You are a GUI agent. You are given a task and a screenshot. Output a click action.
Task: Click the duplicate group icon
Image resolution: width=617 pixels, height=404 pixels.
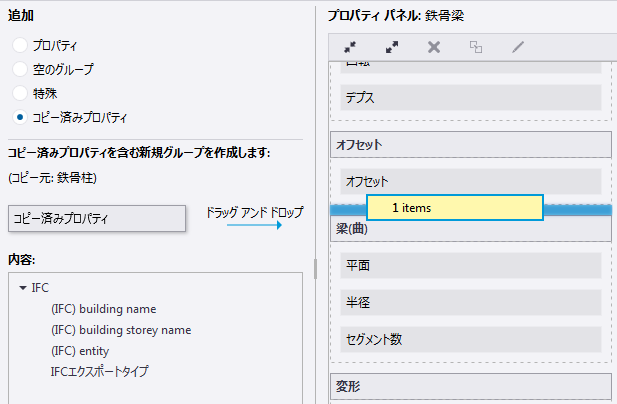(476, 47)
